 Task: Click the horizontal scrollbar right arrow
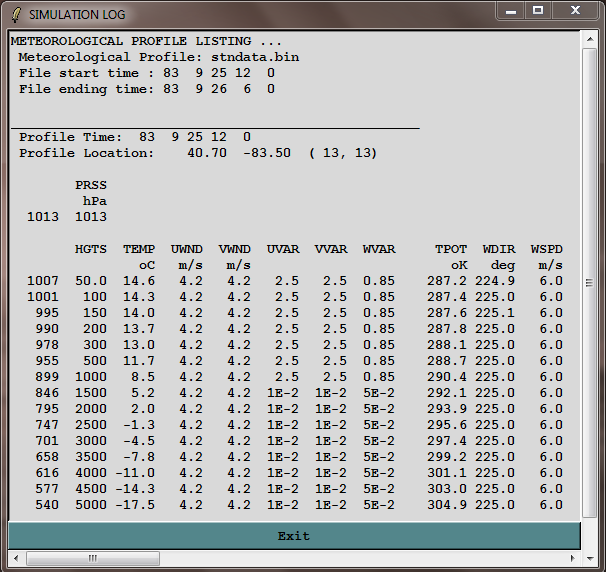pos(573,557)
